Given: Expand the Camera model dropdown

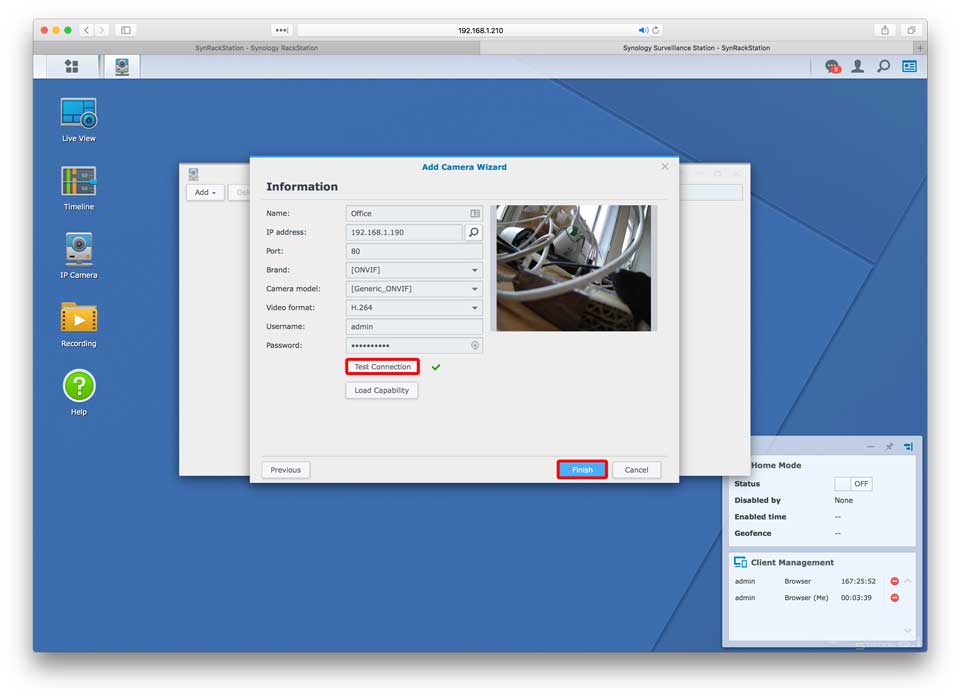Looking at the screenshot, I should [414, 289].
